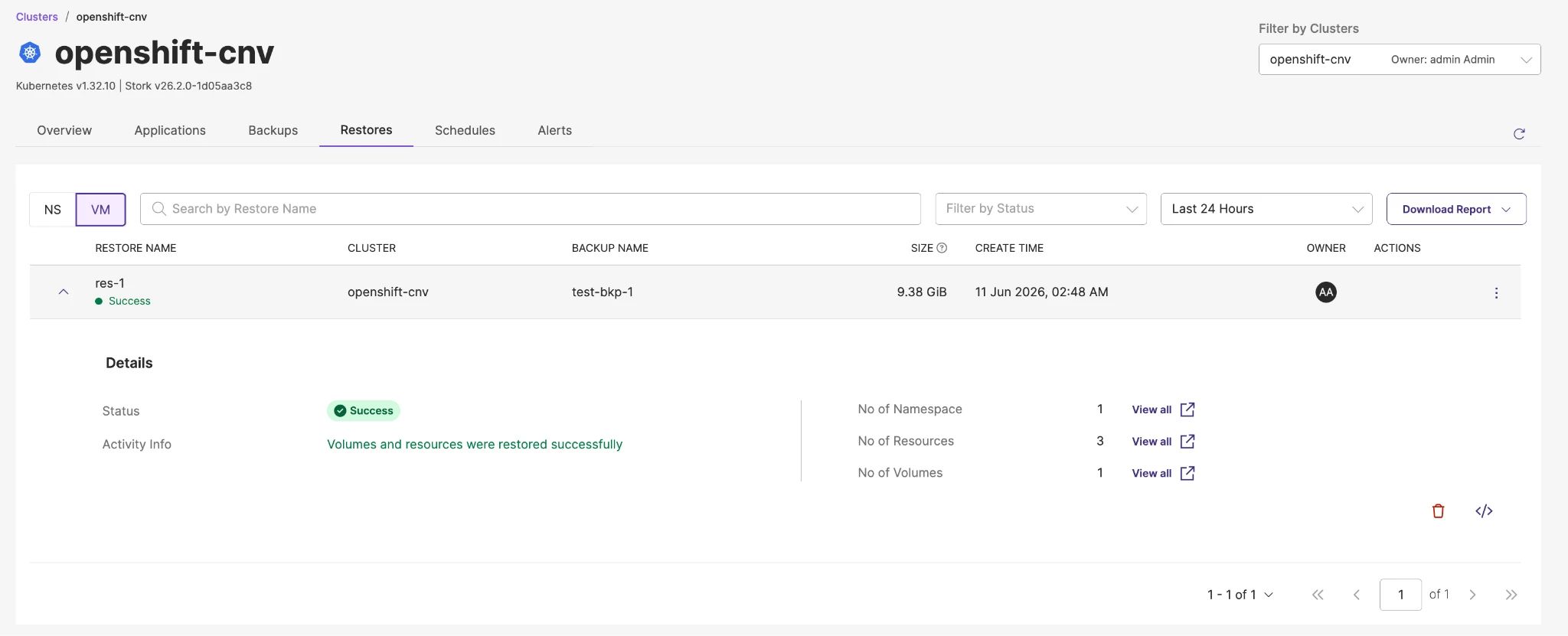Collapse the res-1 row details
The width and height of the screenshot is (1568, 636).
point(64,292)
